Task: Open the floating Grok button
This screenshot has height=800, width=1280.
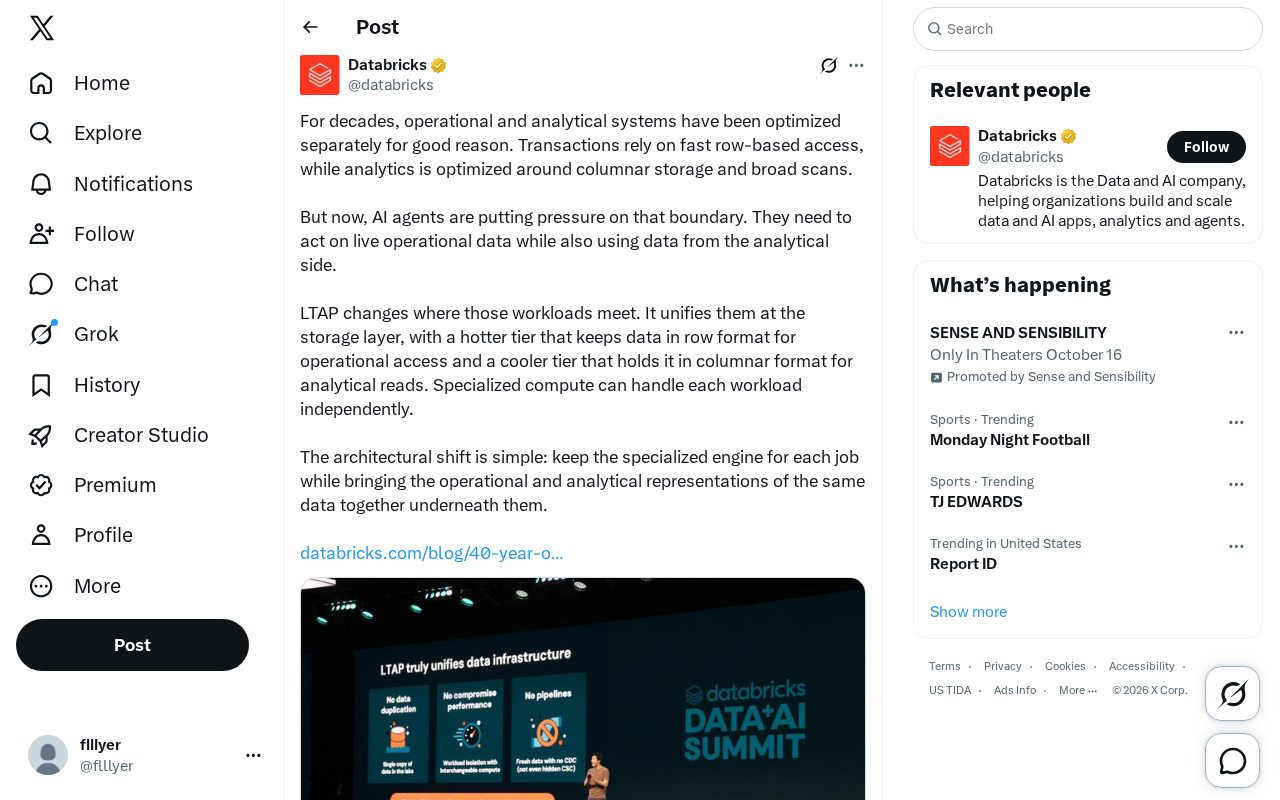Action: tap(1233, 693)
